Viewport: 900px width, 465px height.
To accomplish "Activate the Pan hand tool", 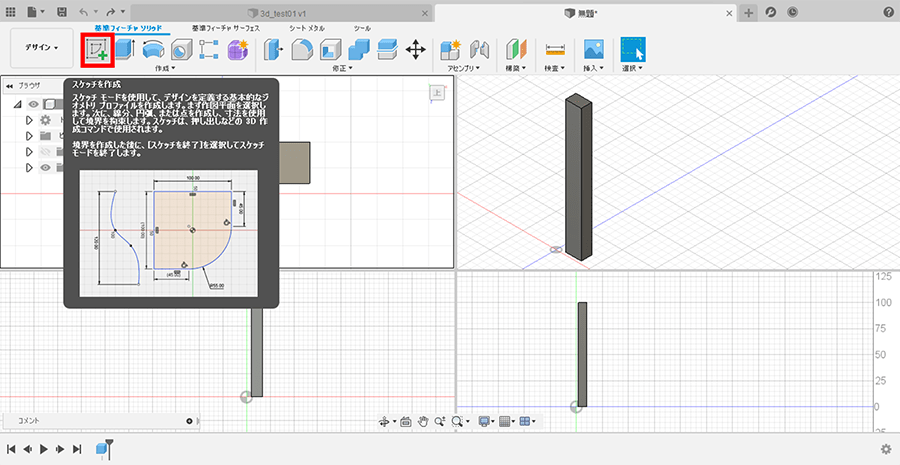I will click(x=424, y=422).
